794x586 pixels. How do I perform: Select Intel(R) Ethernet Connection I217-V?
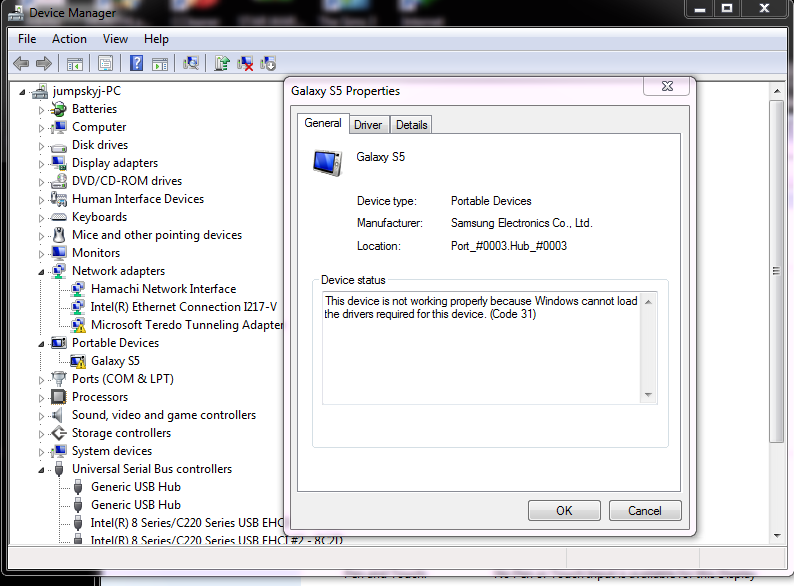(184, 307)
